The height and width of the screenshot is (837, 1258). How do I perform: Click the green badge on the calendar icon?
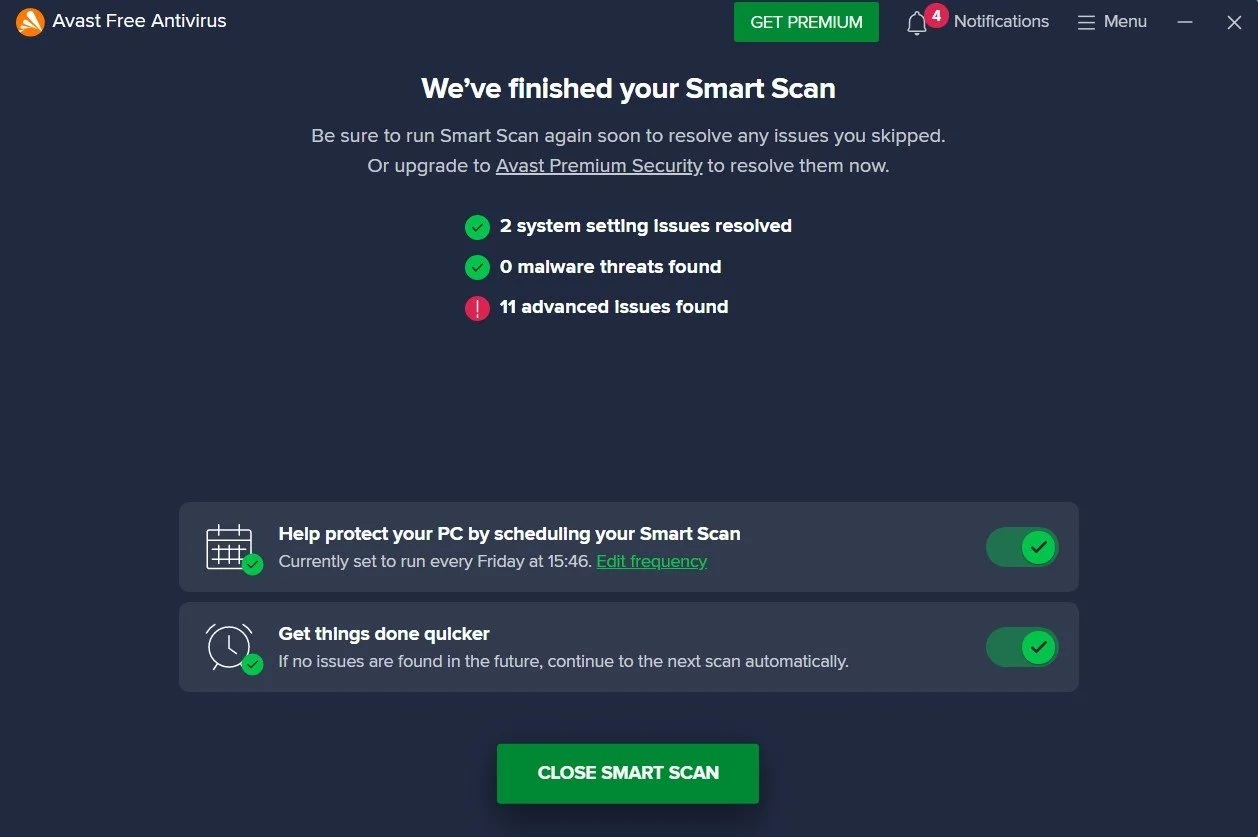(x=252, y=562)
